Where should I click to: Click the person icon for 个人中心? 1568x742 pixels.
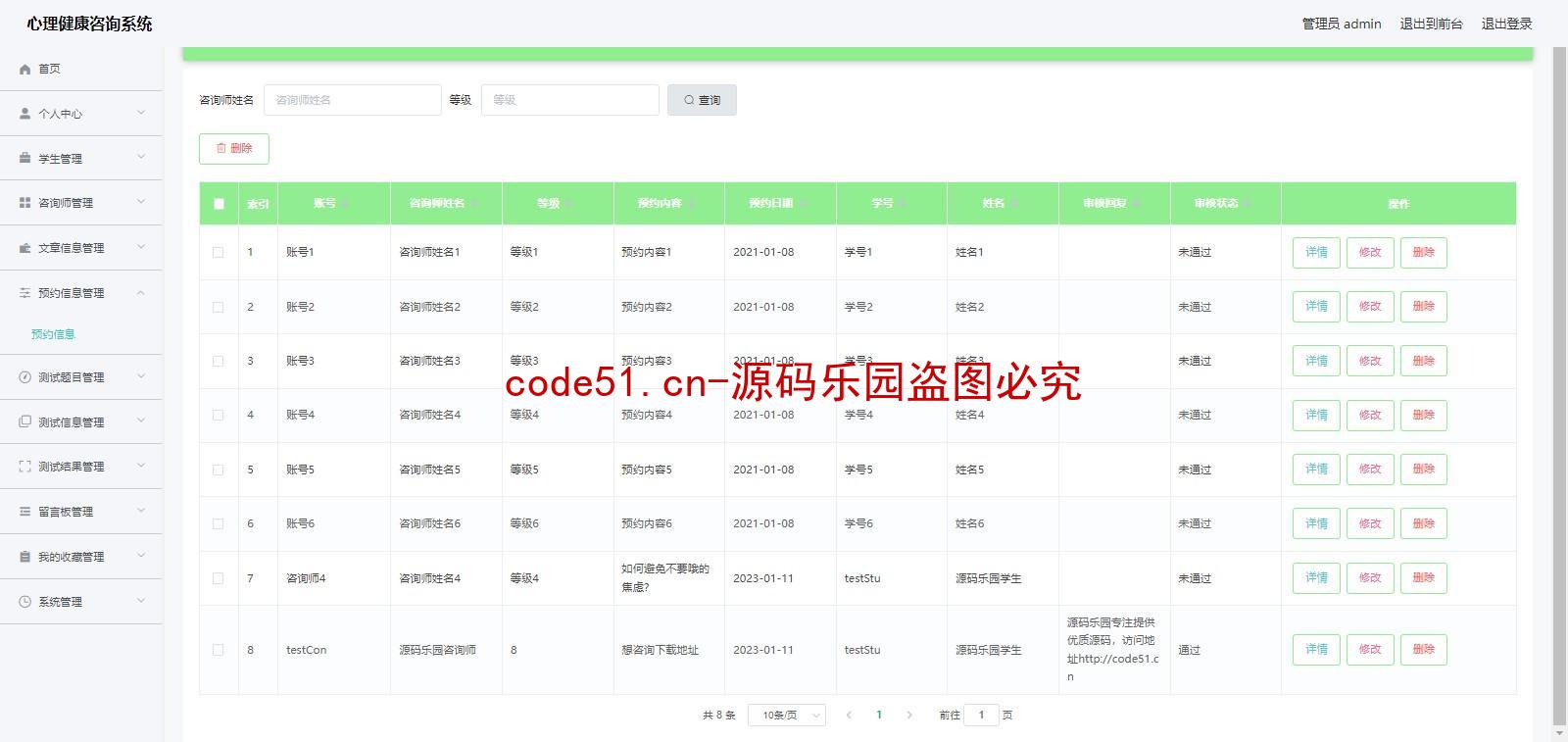coord(25,114)
